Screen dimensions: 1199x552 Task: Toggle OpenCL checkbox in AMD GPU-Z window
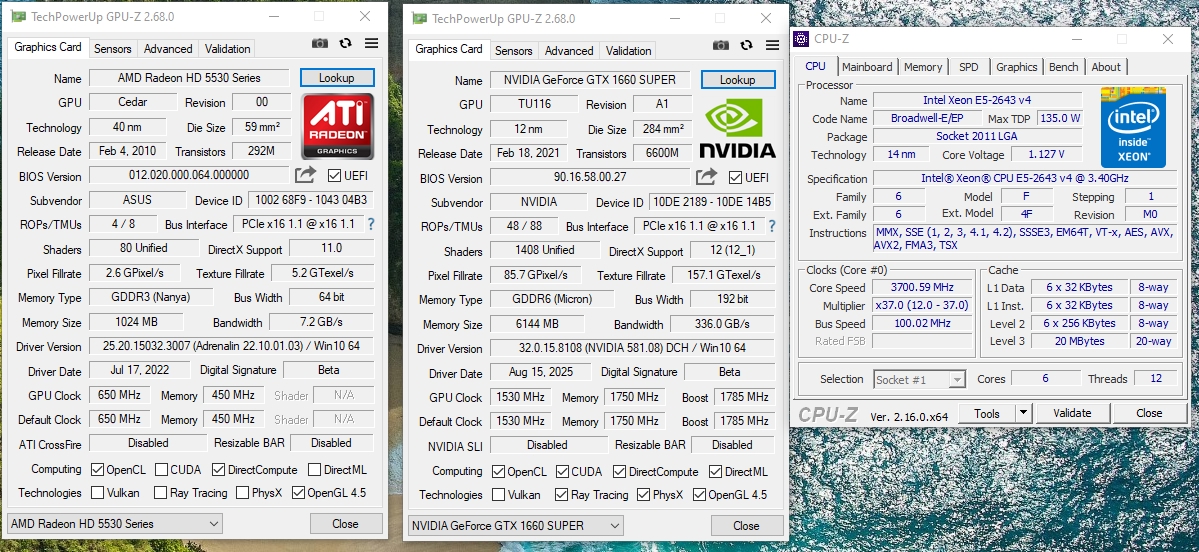[97, 469]
